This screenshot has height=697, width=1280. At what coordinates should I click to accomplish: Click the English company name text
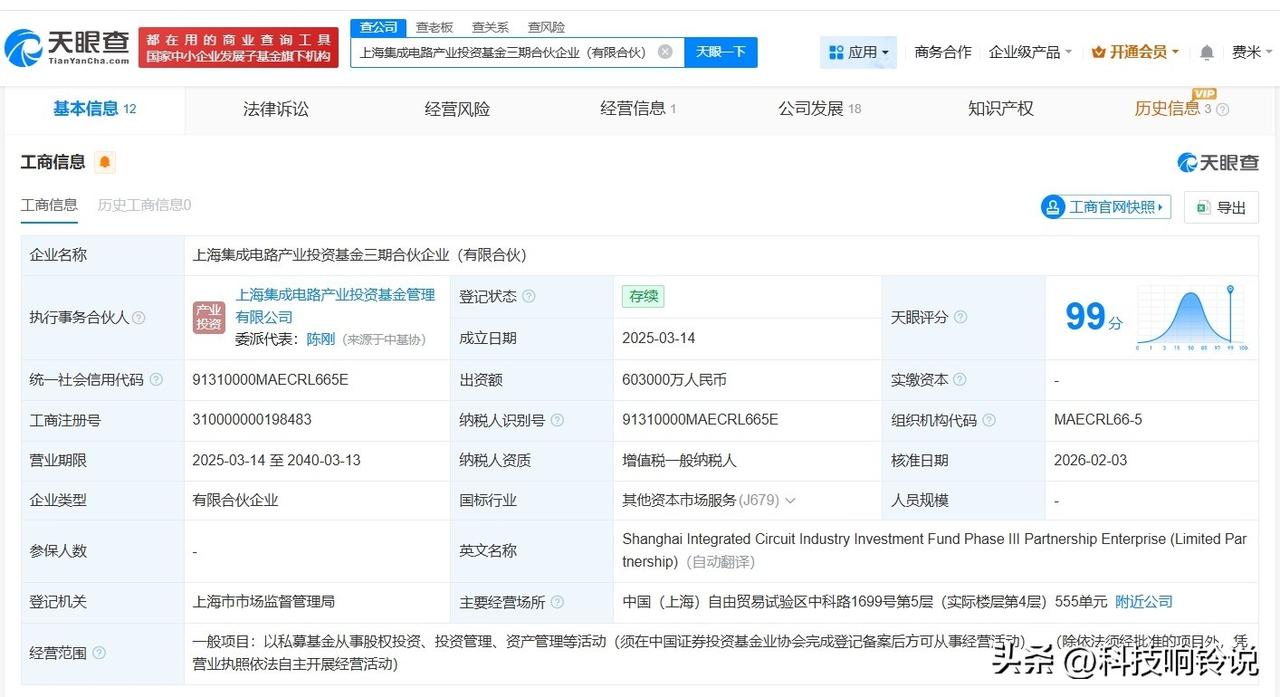(934, 550)
